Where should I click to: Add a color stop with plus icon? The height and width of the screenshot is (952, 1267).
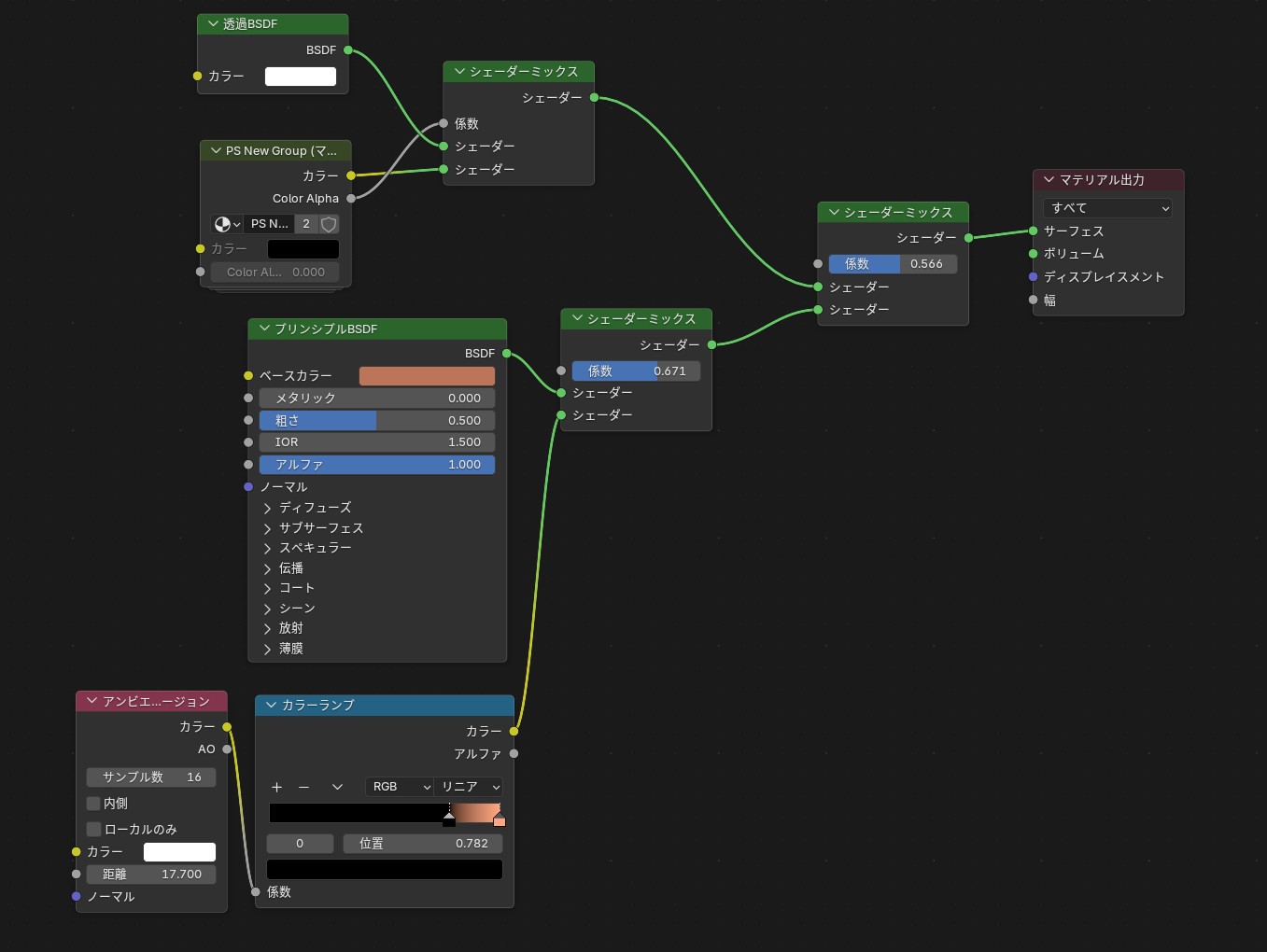(276, 787)
